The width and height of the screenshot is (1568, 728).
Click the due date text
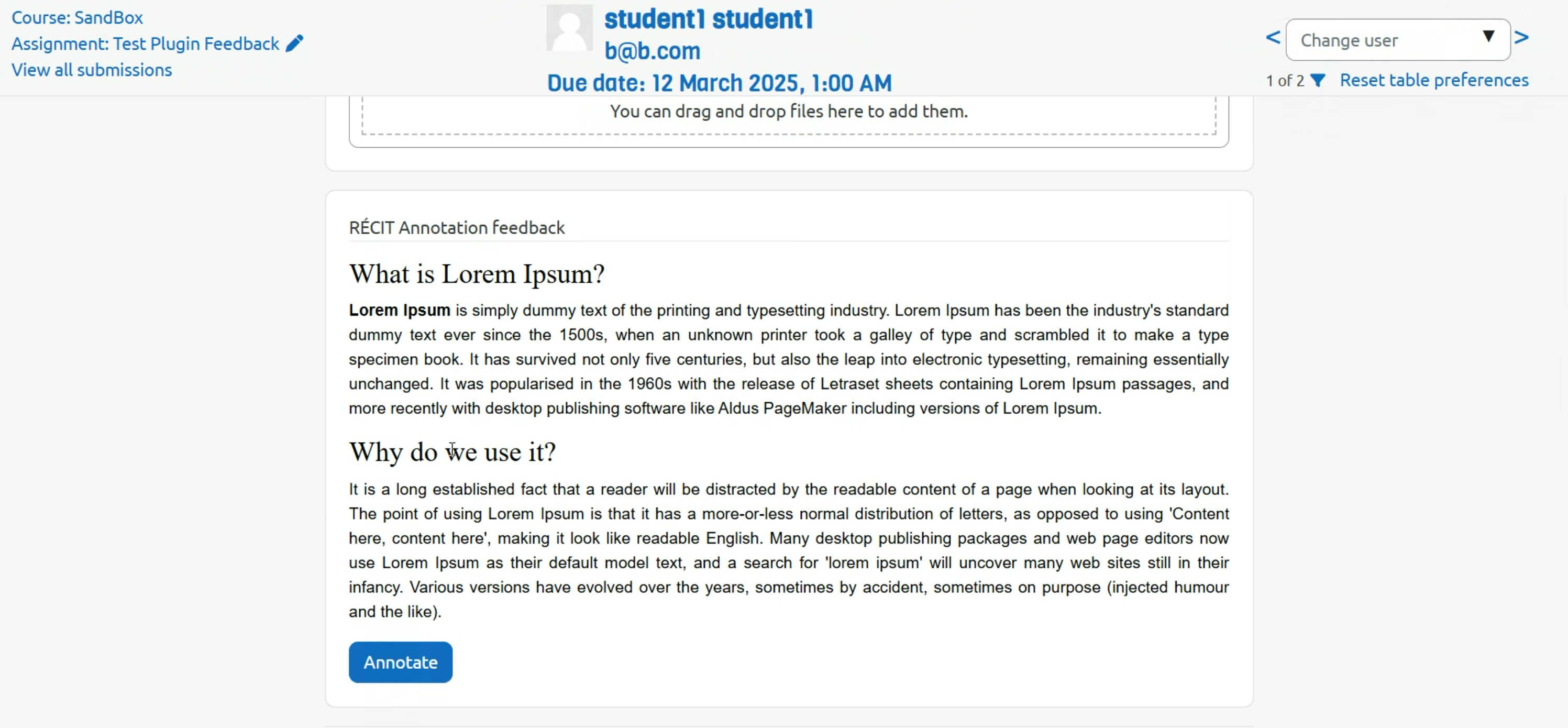[719, 83]
